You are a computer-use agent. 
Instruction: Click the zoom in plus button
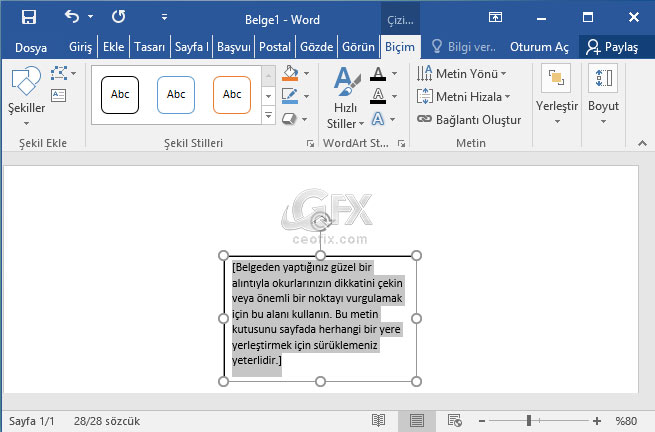597,421
